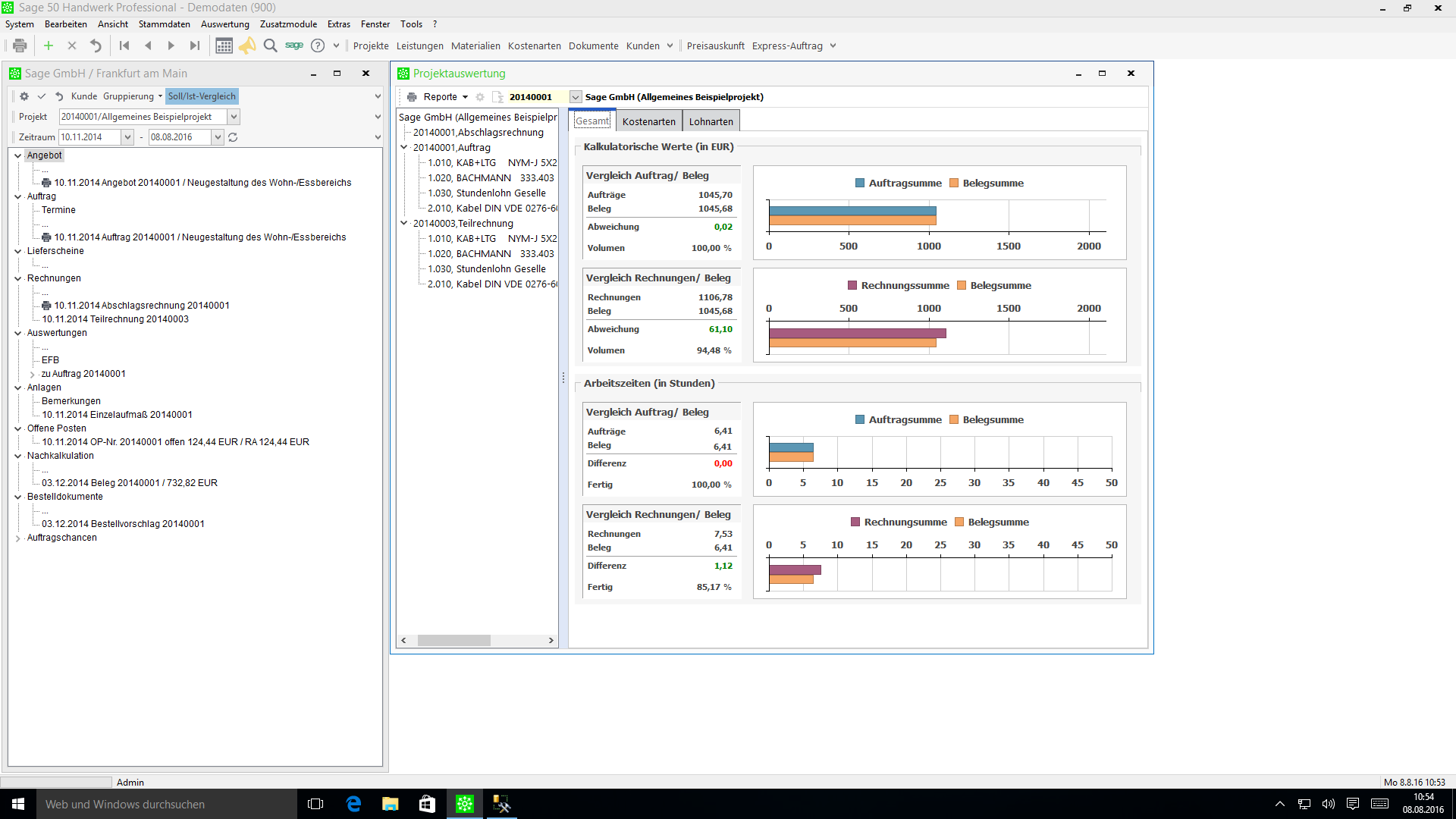Click Leistungen in the toolbar
The width and height of the screenshot is (1456, 819).
point(420,46)
